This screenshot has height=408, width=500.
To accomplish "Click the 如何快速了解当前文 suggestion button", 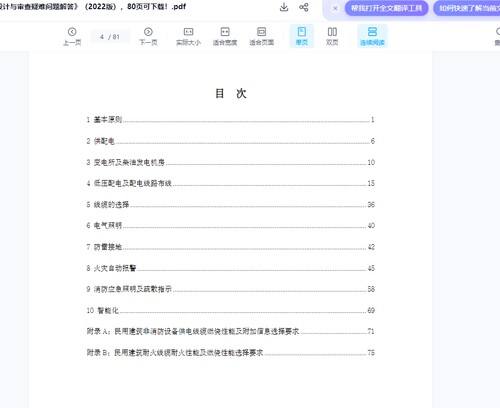I will pos(467,8).
